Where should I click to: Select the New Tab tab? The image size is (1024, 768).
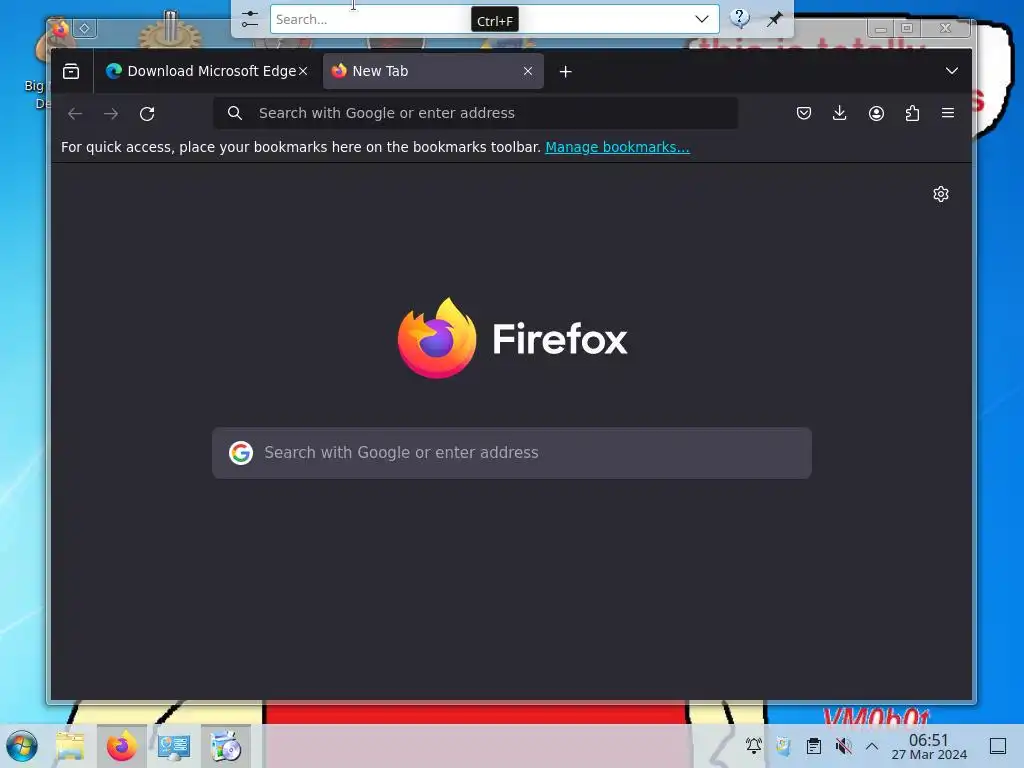tap(433, 71)
